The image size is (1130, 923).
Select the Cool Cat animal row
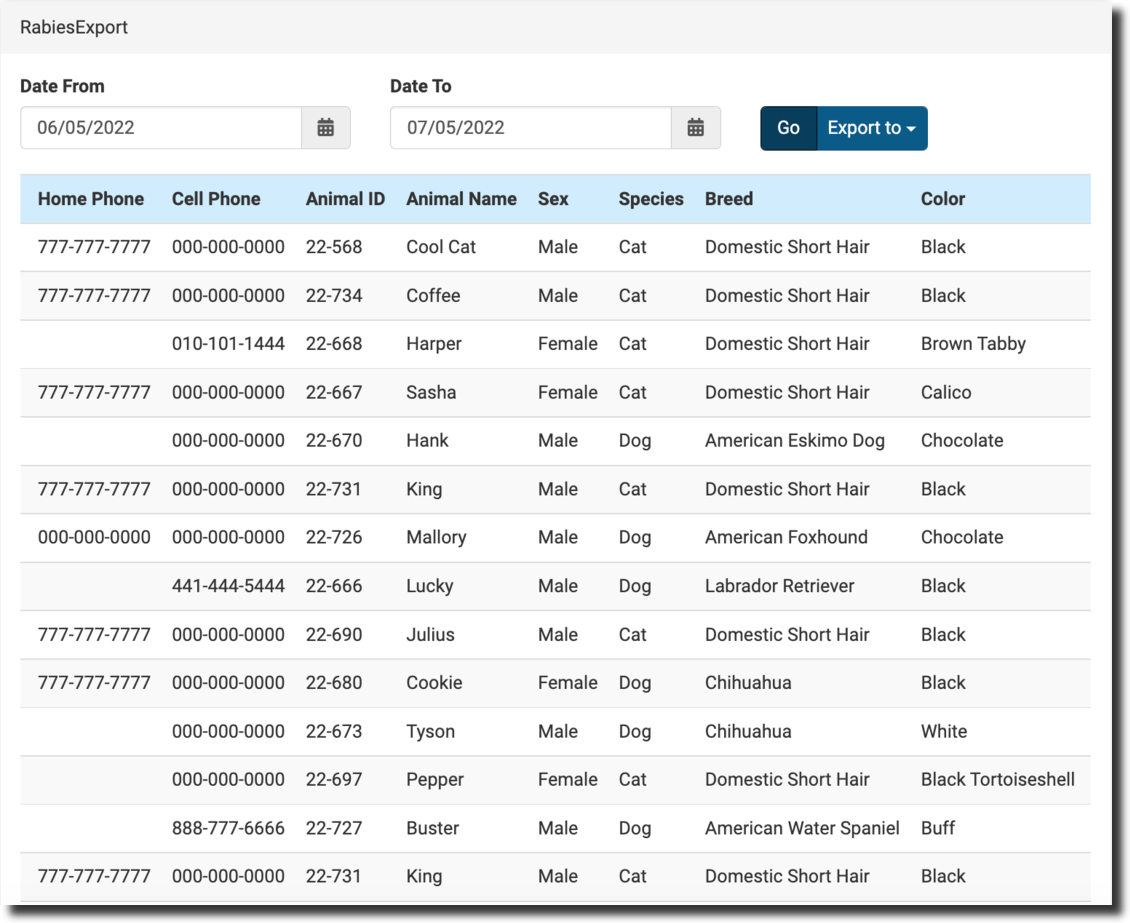pos(441,247)
